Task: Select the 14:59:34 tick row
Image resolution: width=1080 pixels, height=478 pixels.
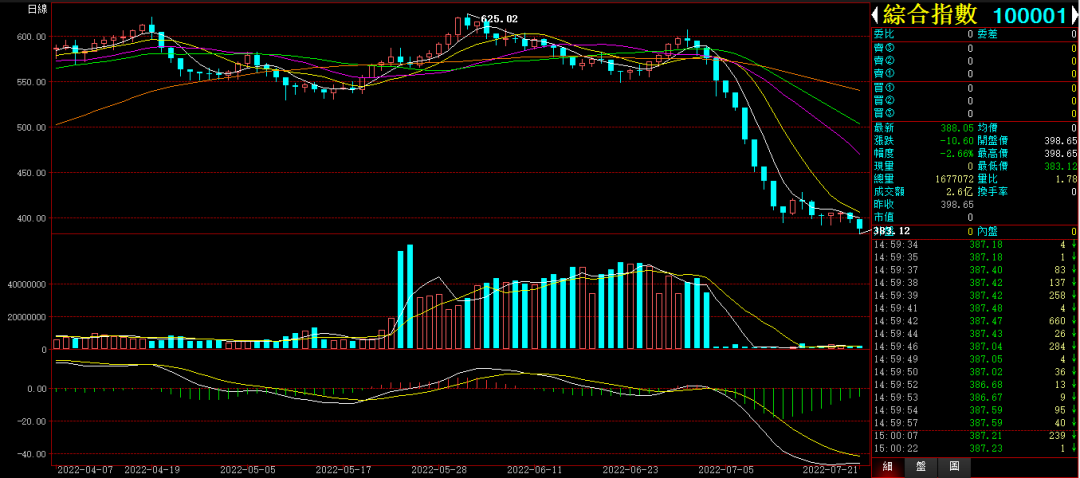Action: pos(975,245)
